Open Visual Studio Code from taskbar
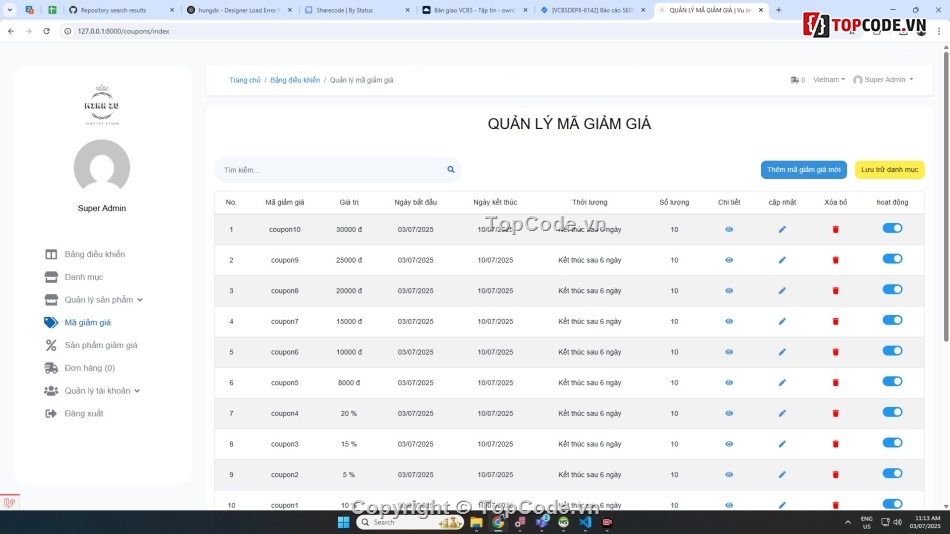Image resolution: width=950 pixels, height=534 pixels. 585,522
